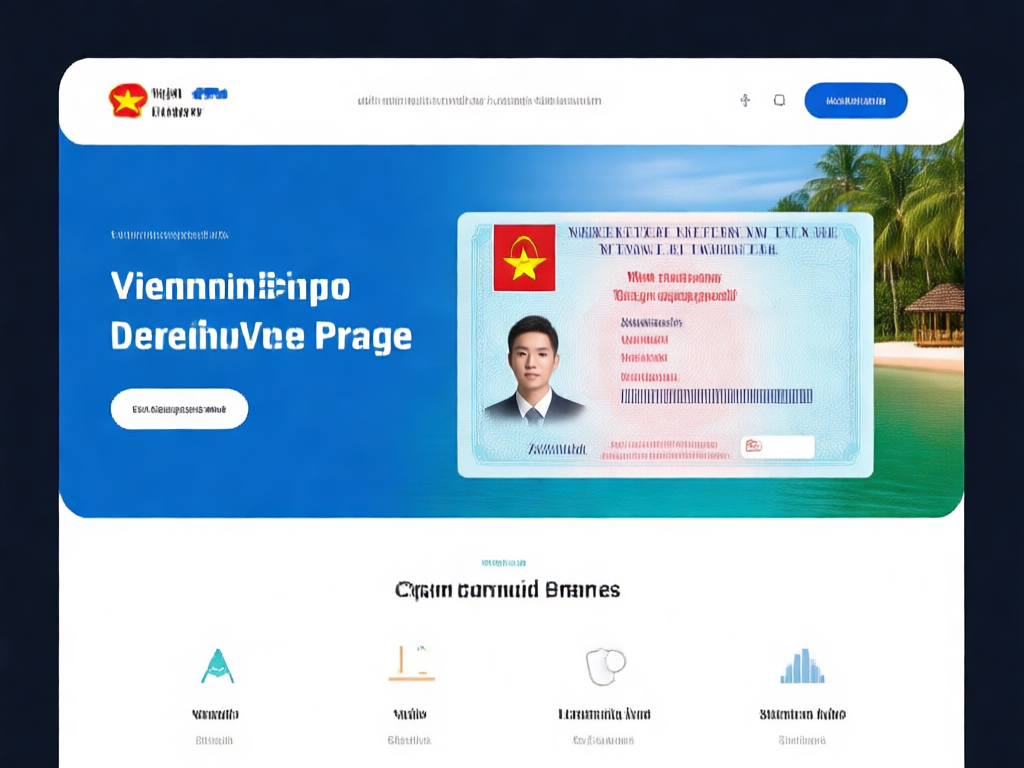Click the label under the bar chart icon
This screenshot has width=1024, height=768.
[803, 714]
